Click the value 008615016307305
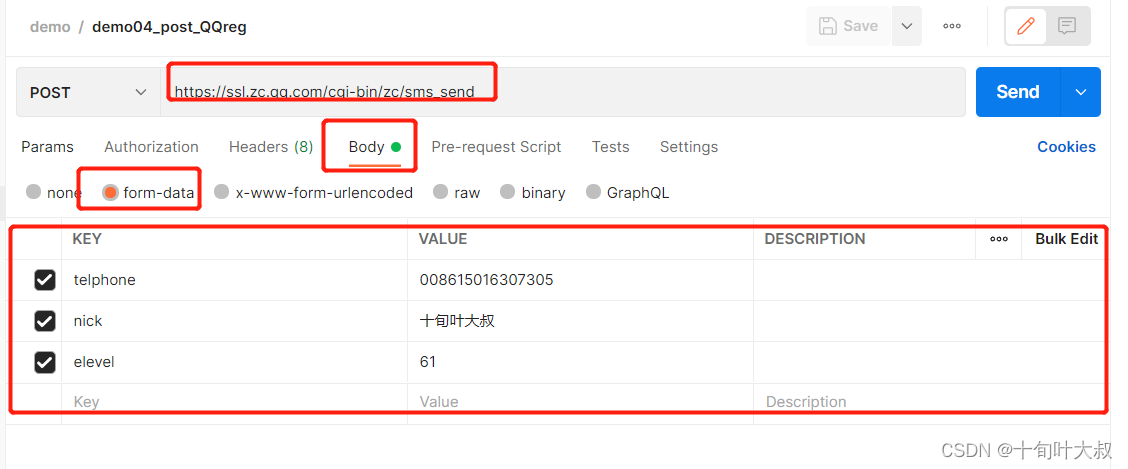1128x469 pixels. [x=486, y=280]
